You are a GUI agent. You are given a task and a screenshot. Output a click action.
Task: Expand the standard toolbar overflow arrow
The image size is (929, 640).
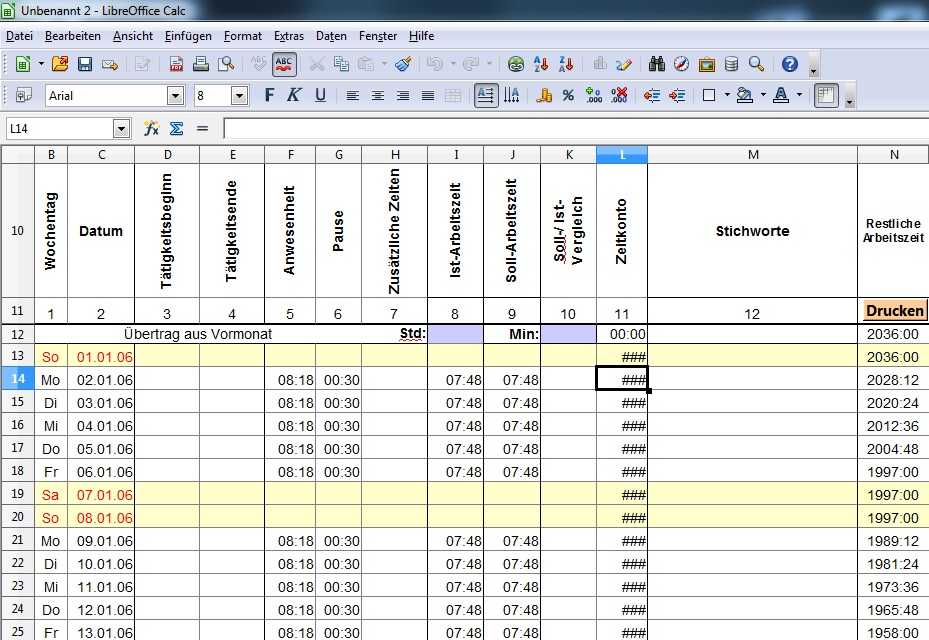tap(813, 66)
